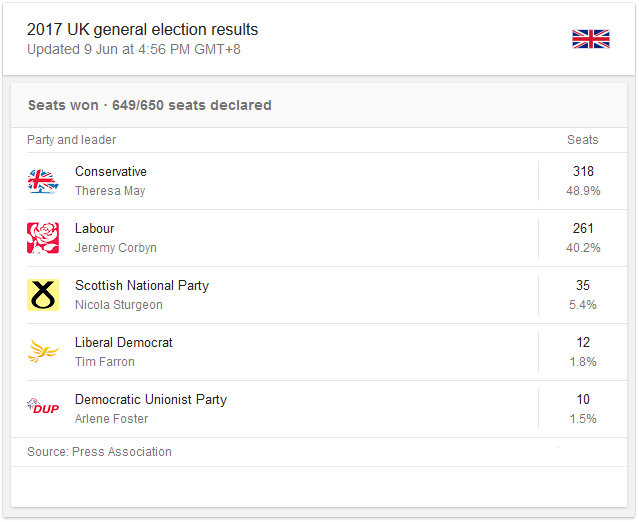Click the Conservative party logo
This screenshot has height=522, width=639.
point(43,181)
